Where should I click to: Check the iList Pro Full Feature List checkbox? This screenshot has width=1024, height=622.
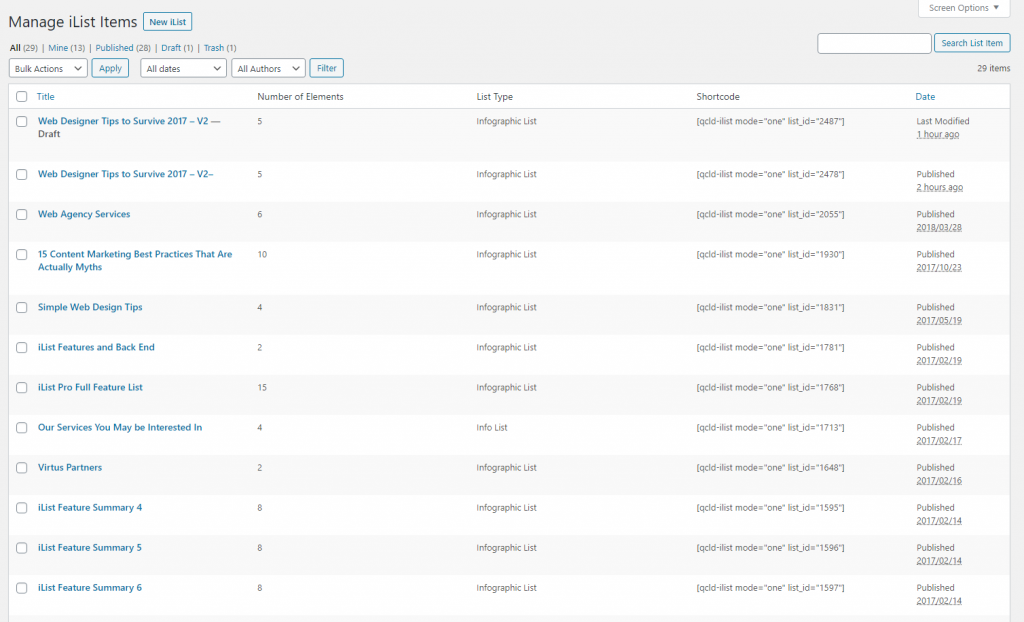click(x=21, y=387)
